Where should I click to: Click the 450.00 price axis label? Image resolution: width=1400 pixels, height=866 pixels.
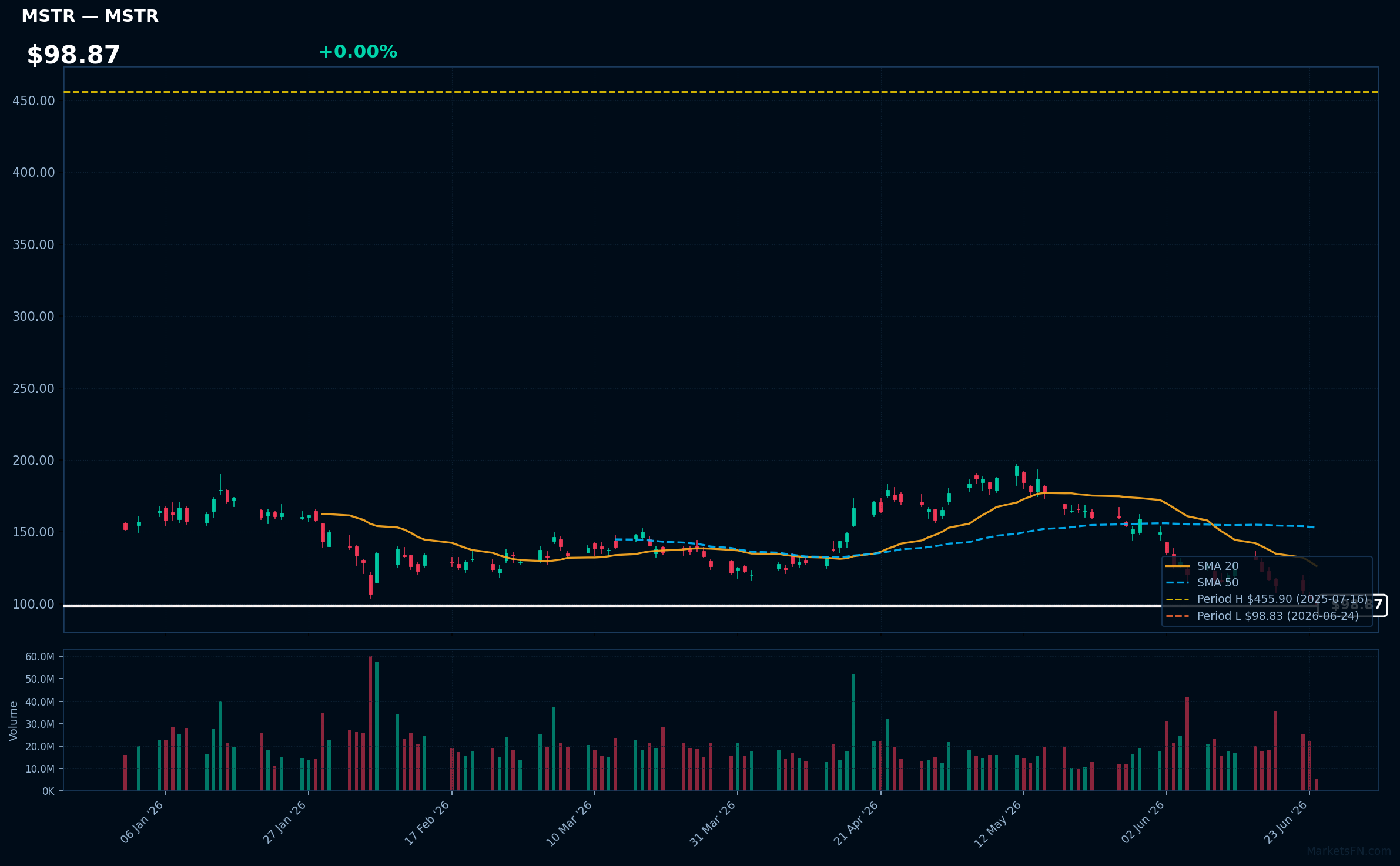(34, 101)
